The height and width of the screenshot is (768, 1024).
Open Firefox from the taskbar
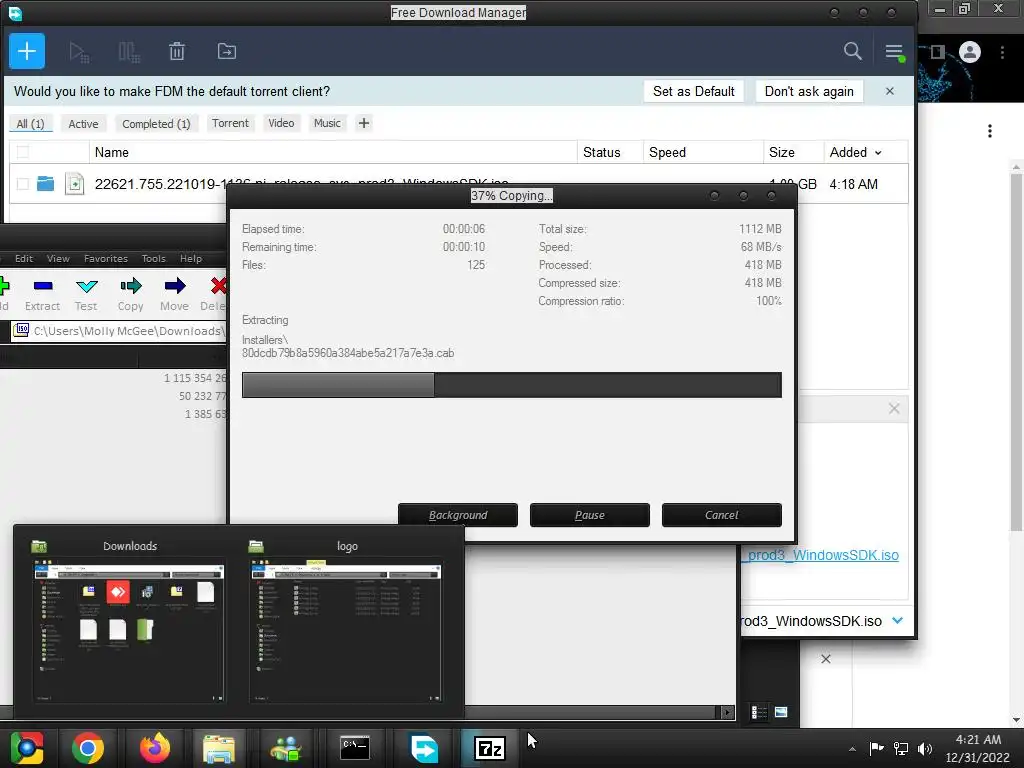click(x=155, y=748)
